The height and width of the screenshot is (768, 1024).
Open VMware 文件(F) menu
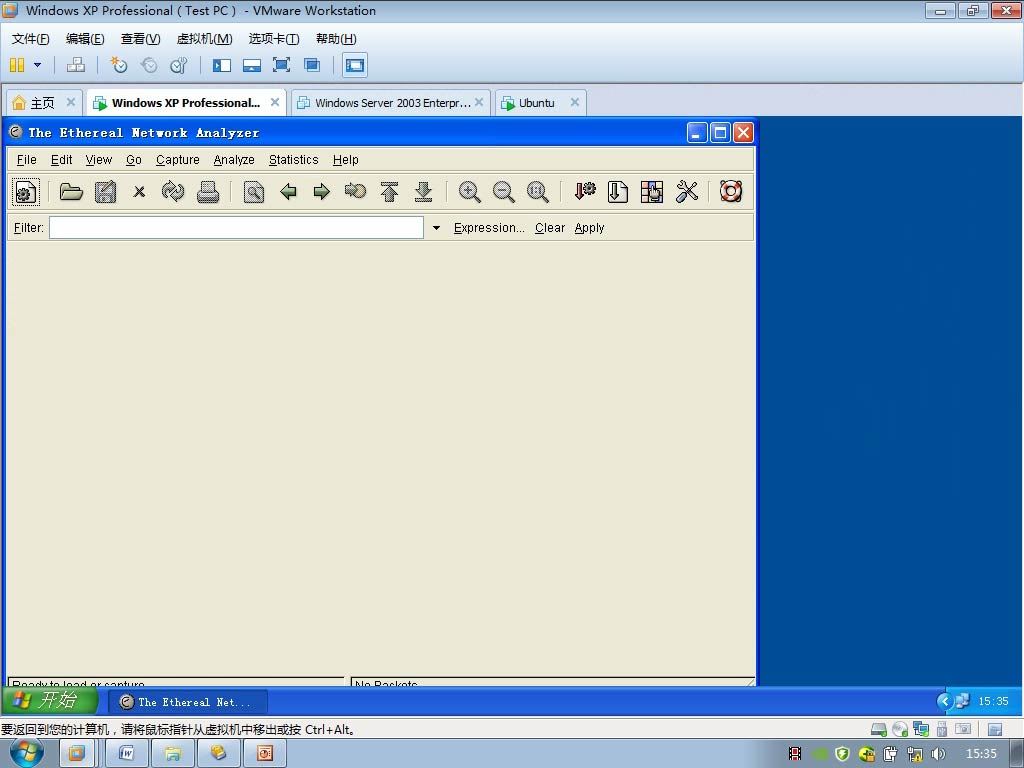pyautogui.click(x=31, y=39)
